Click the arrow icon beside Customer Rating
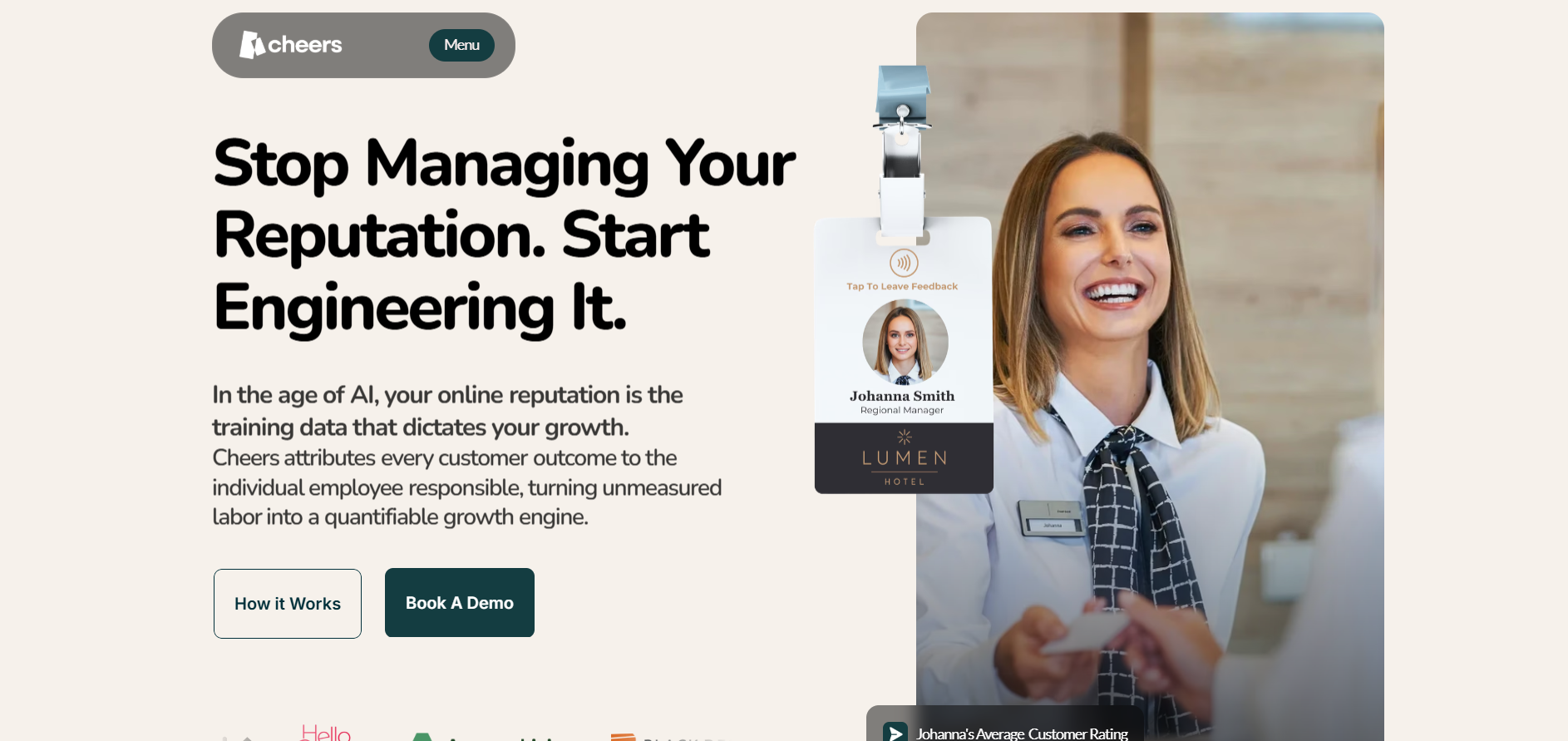The width and height of the screenshot is (1568, 741). [895, 733]
